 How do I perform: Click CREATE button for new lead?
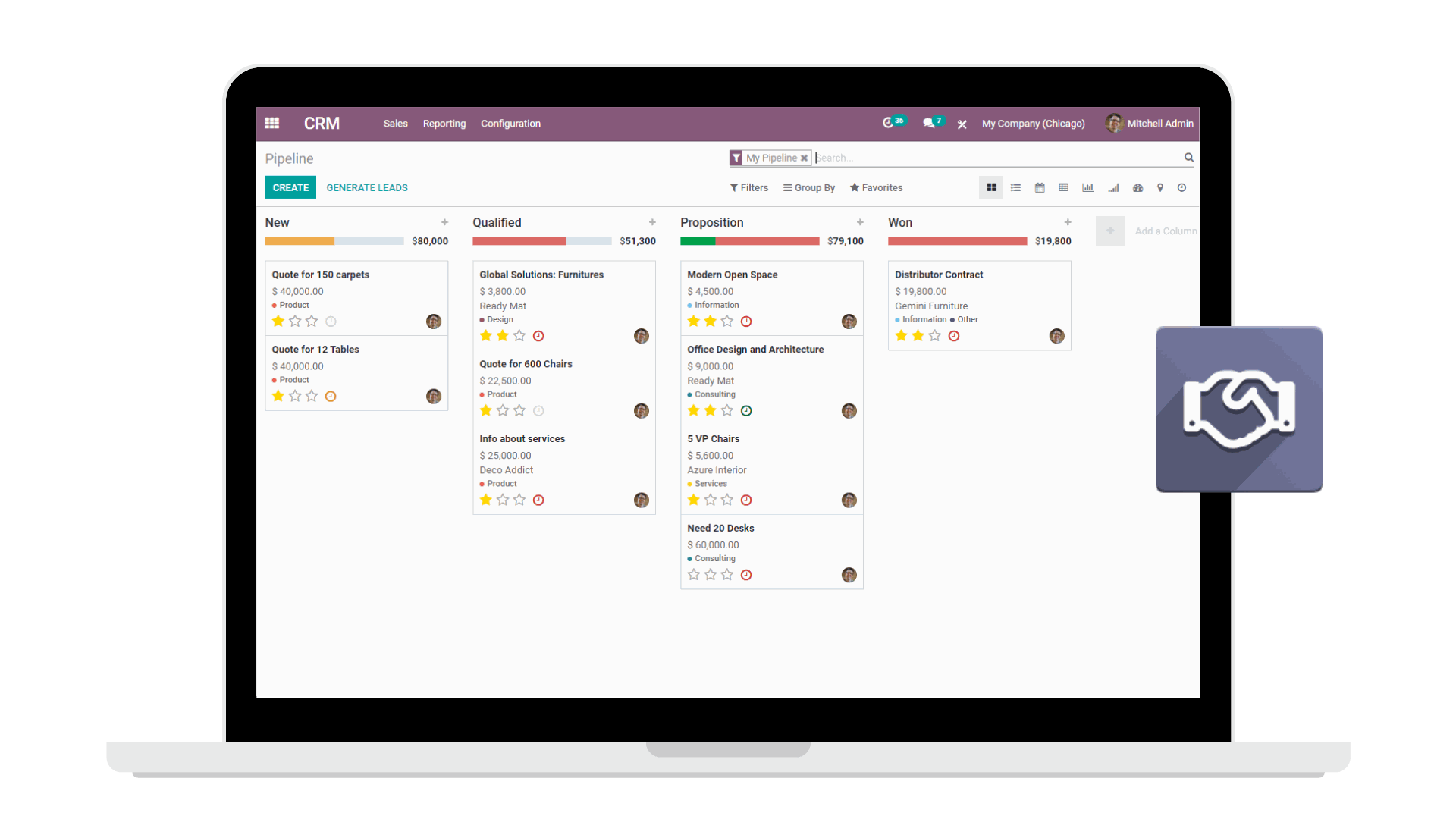tap(289, 187)
